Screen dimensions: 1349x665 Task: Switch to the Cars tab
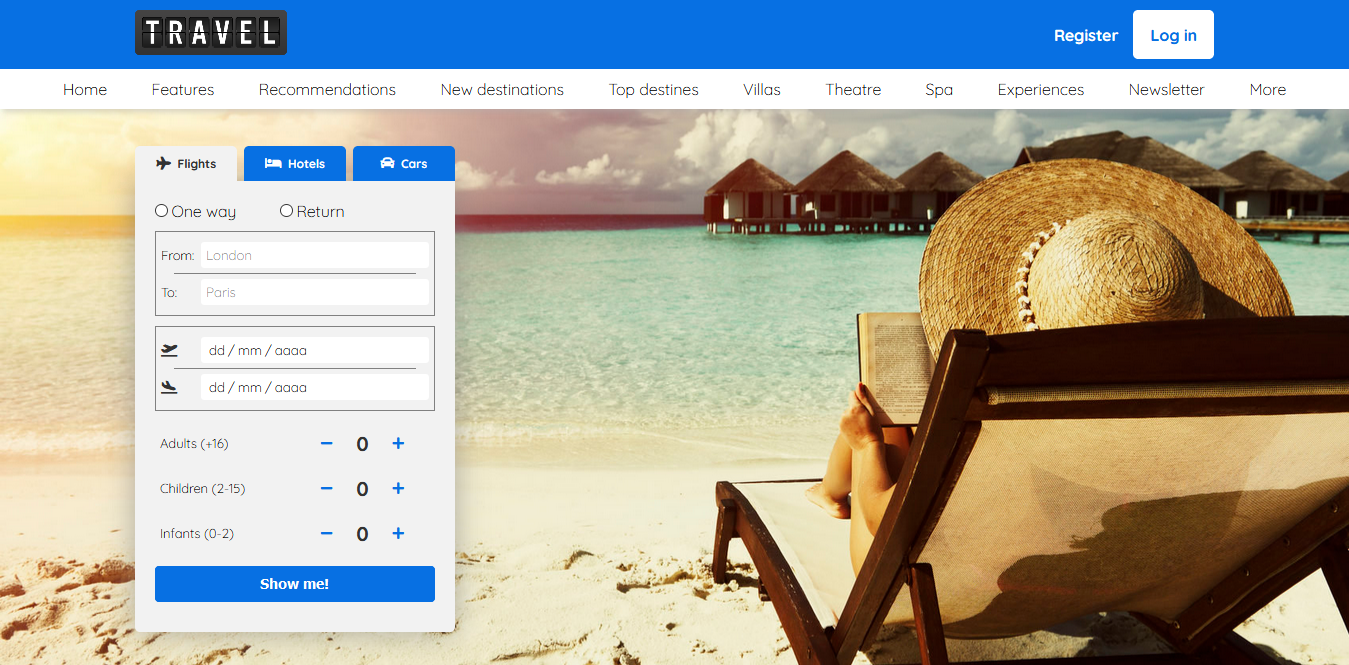[x=404, y=164]
